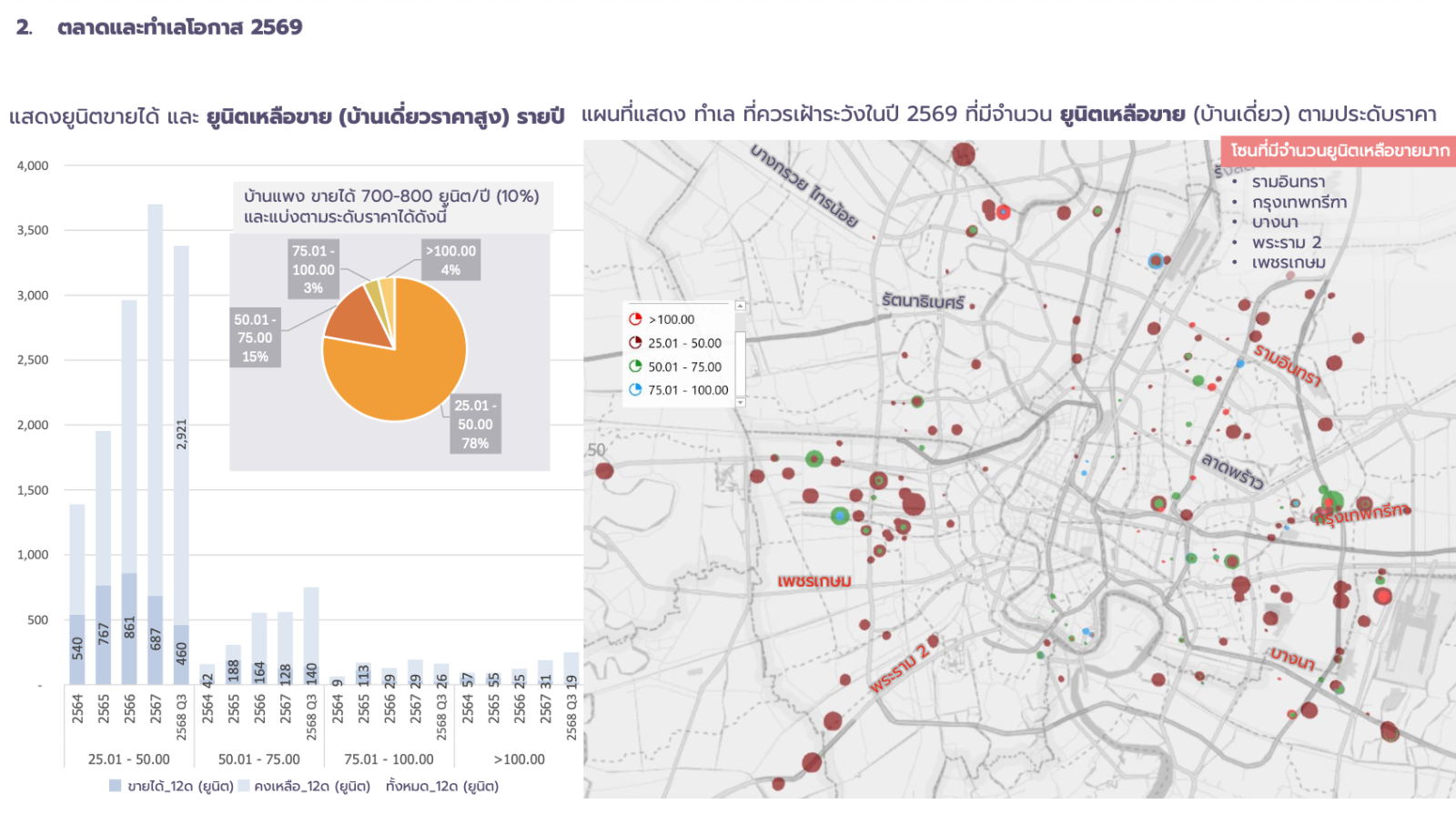Select the dark bar segment labeled 861
The height and width of the screenshot is (814, 1456).
129,628
